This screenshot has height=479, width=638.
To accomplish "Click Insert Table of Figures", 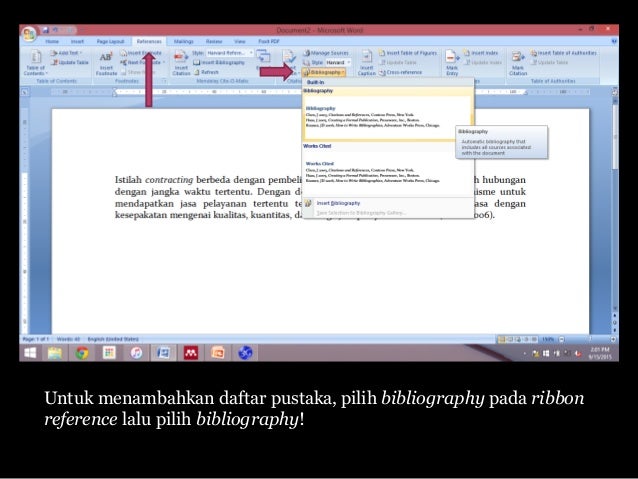I will pos(408,53).
